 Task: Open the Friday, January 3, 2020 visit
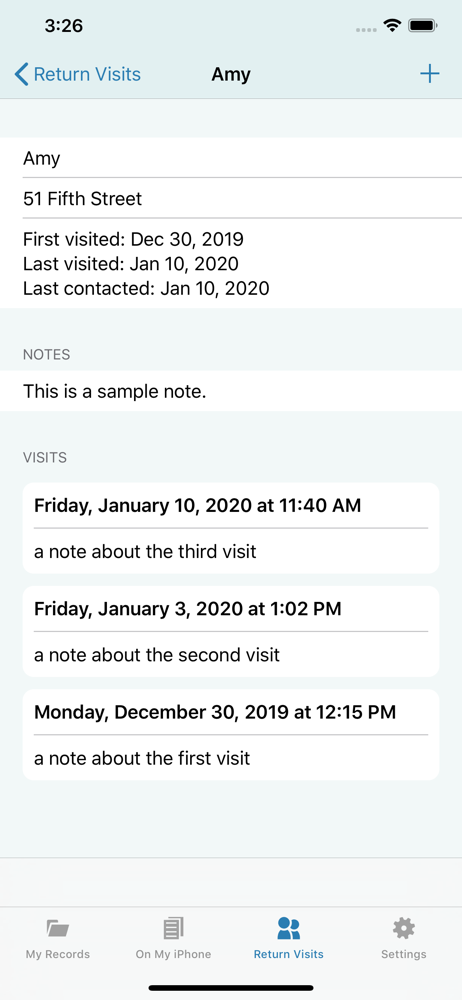tap(231, 631)
